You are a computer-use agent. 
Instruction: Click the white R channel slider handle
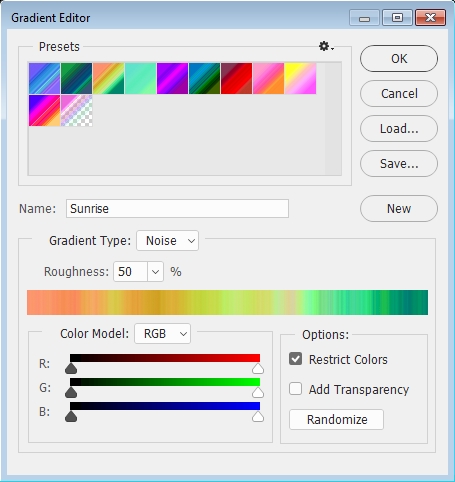pyautogui.click(x=258, y=369)
